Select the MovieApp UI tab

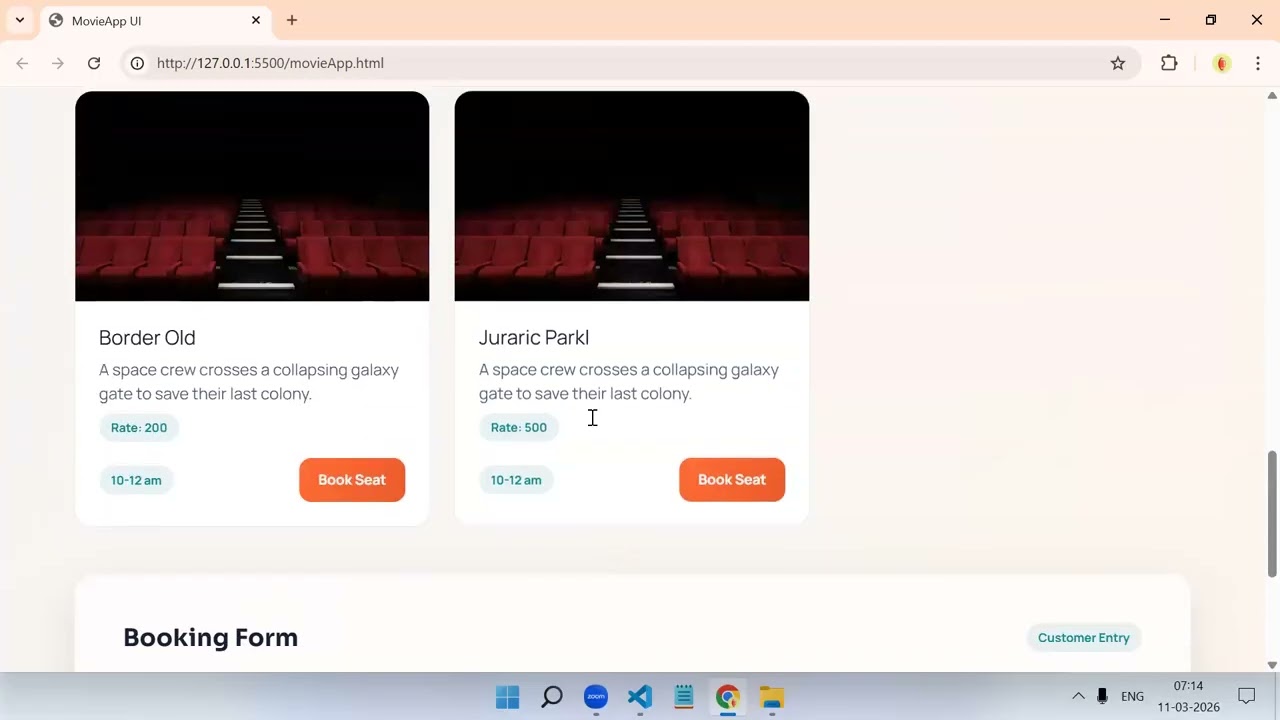155,21
